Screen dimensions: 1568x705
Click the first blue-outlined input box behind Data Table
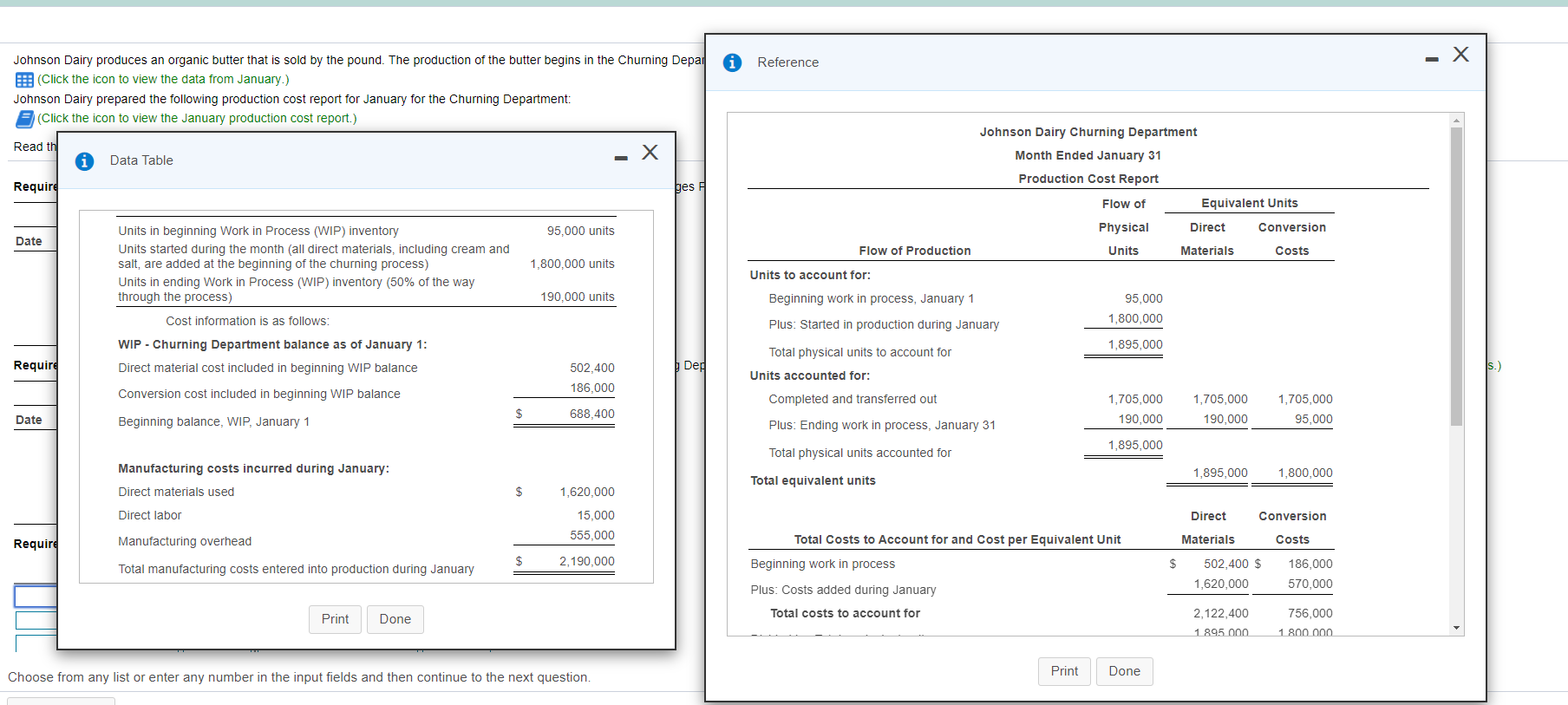click(36, 596)
